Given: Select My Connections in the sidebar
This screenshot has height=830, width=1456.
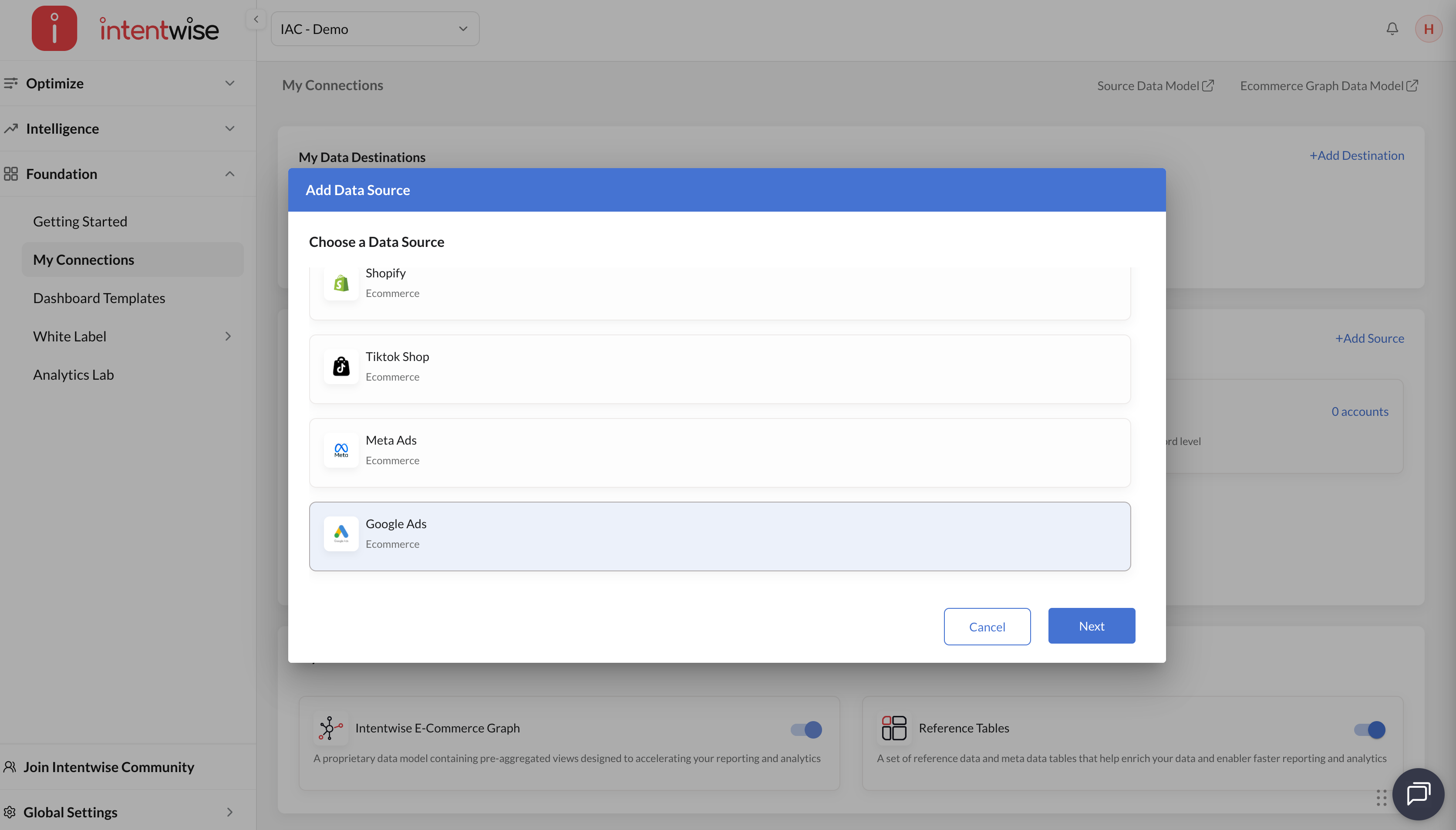Looking at the screenshot, I should tap(132, 260).
